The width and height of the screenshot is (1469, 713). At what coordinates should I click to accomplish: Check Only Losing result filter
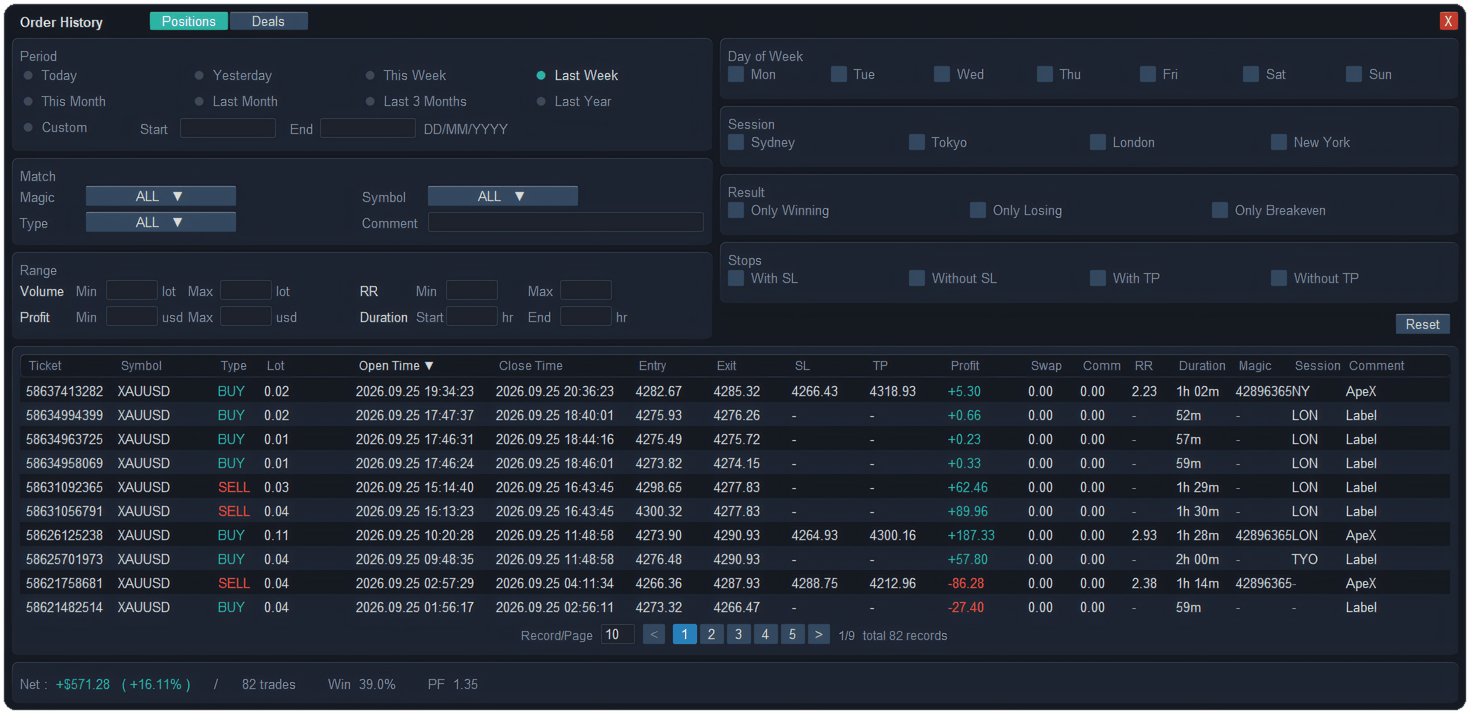click(978, 210)
